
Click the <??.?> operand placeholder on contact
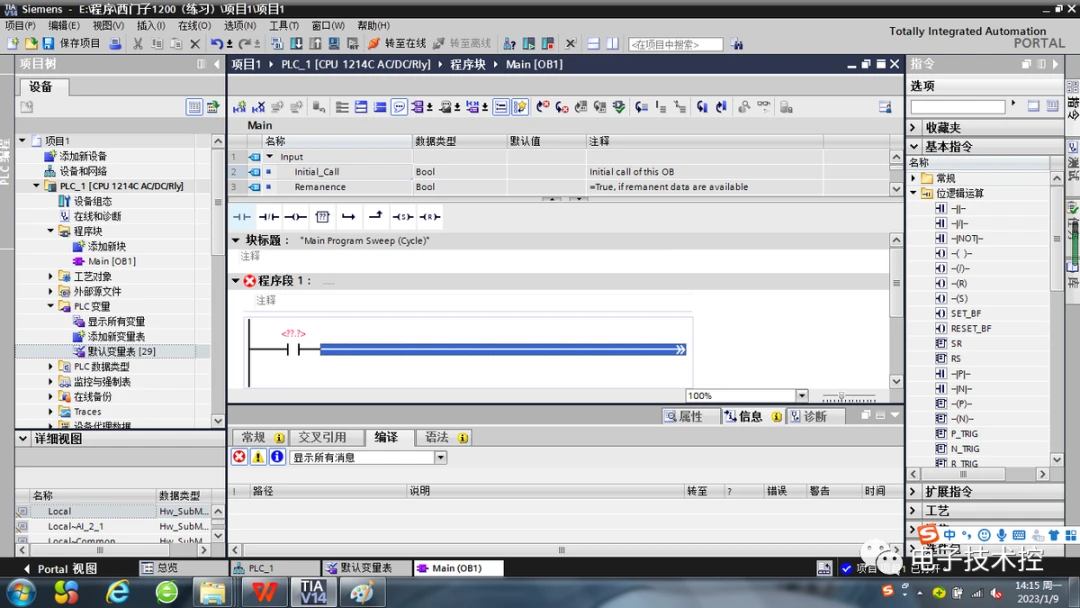pos(293,333)
